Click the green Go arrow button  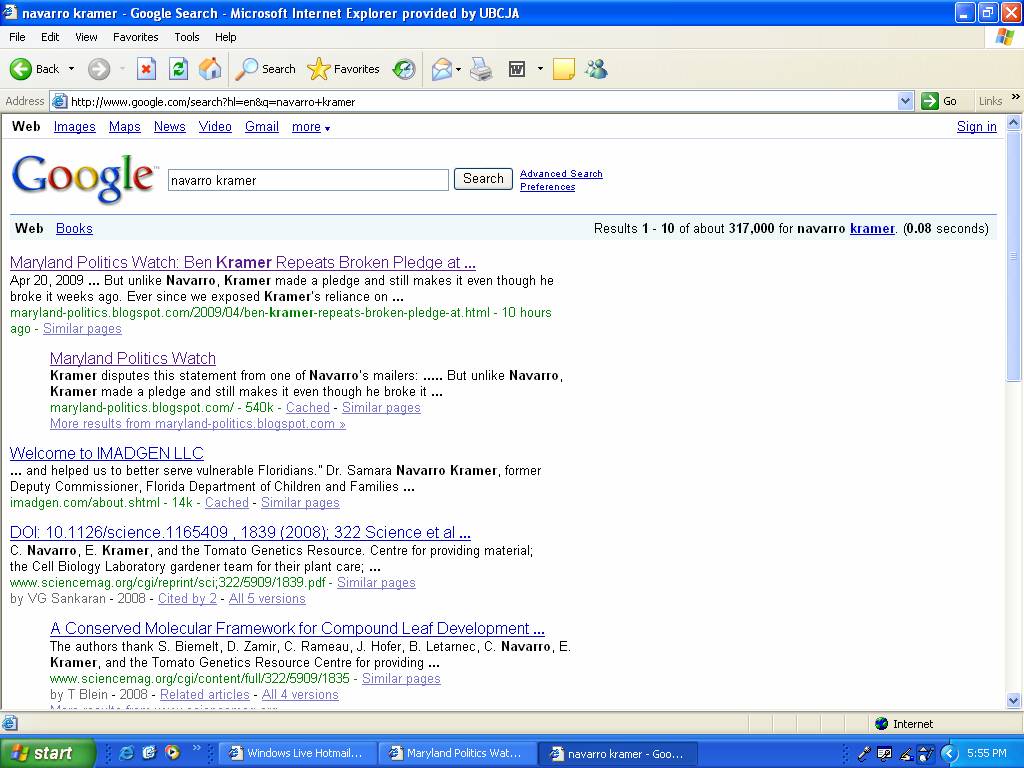pos(930,101)
